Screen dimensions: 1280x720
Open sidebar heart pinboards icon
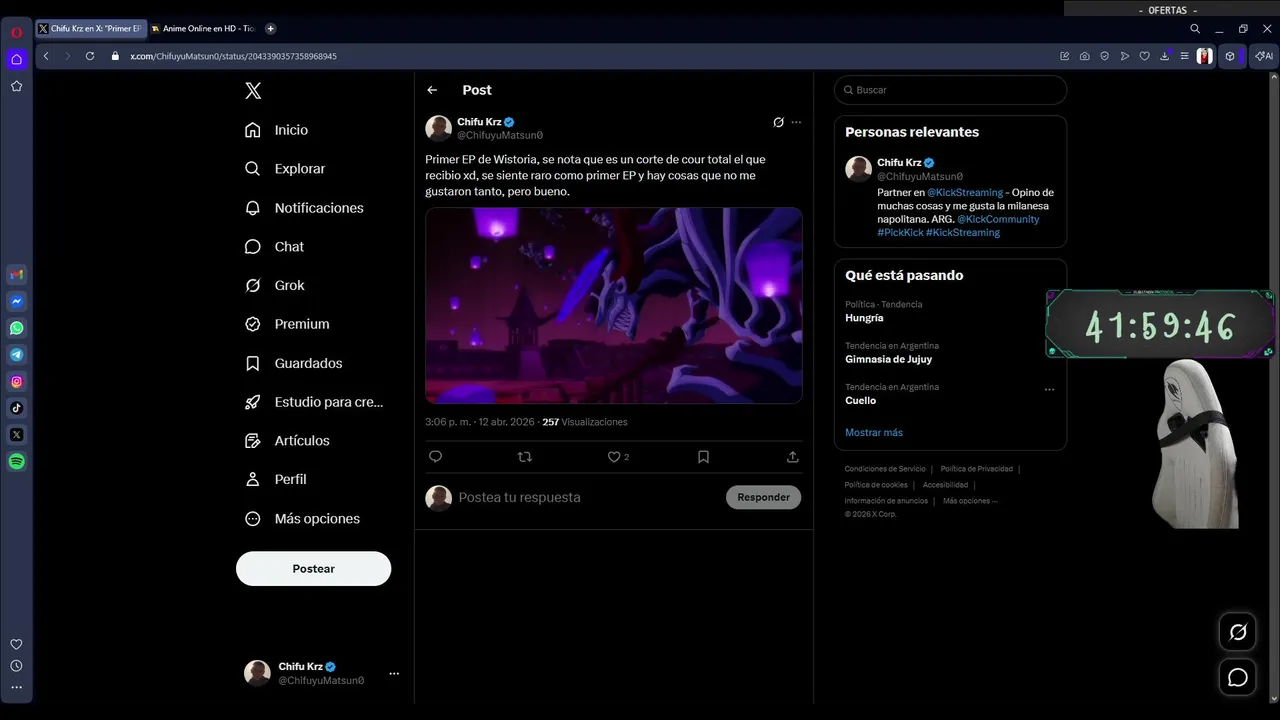(x=16, y=644)
